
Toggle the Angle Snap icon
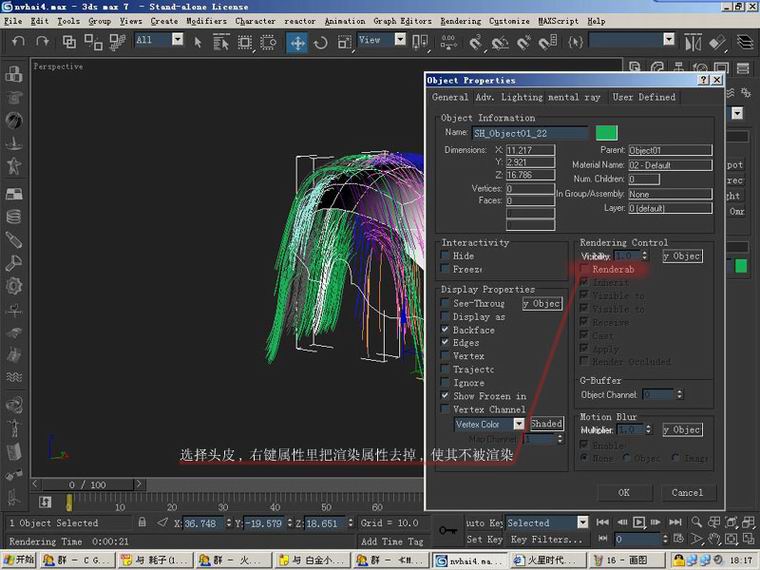tap(500, 43)
